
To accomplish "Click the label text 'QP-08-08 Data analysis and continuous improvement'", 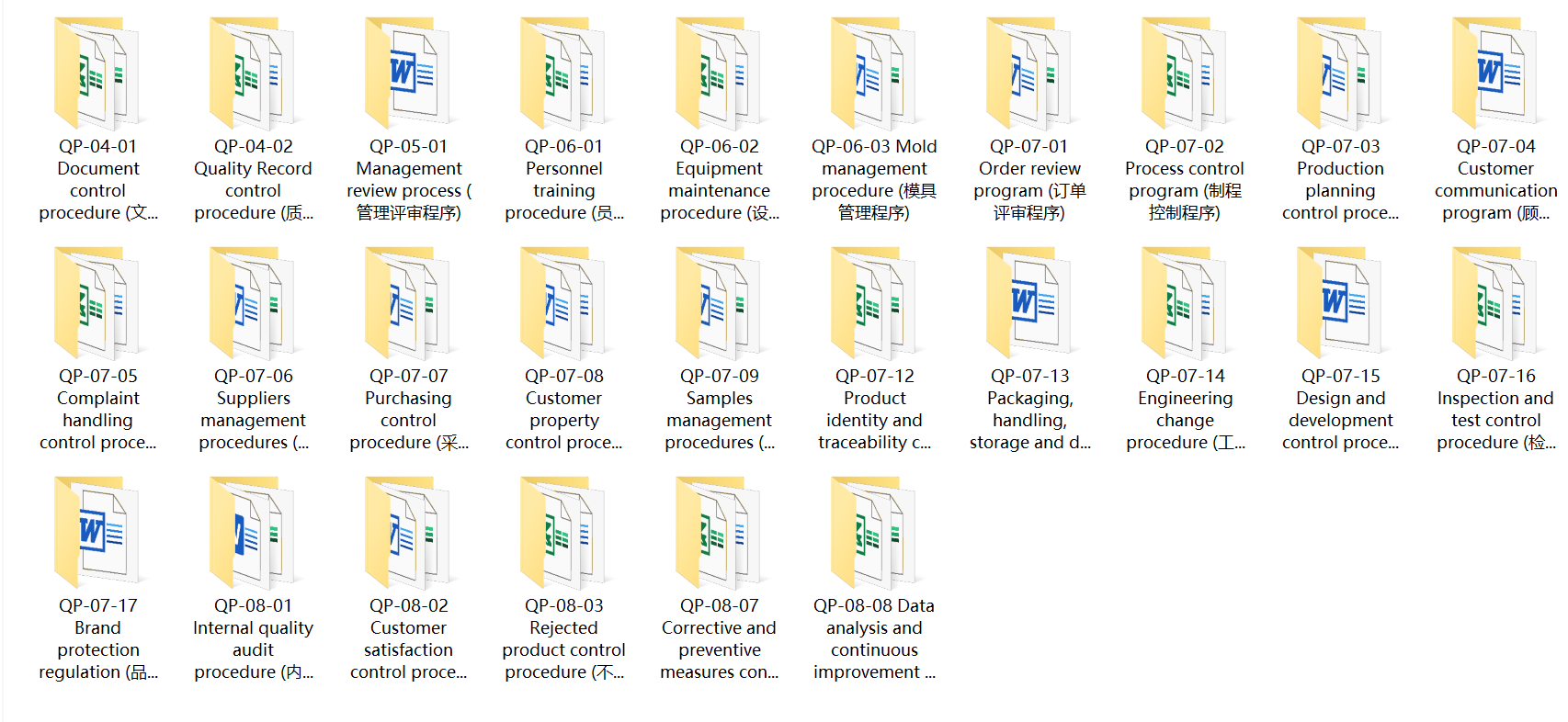I will [x=874, y=638].
